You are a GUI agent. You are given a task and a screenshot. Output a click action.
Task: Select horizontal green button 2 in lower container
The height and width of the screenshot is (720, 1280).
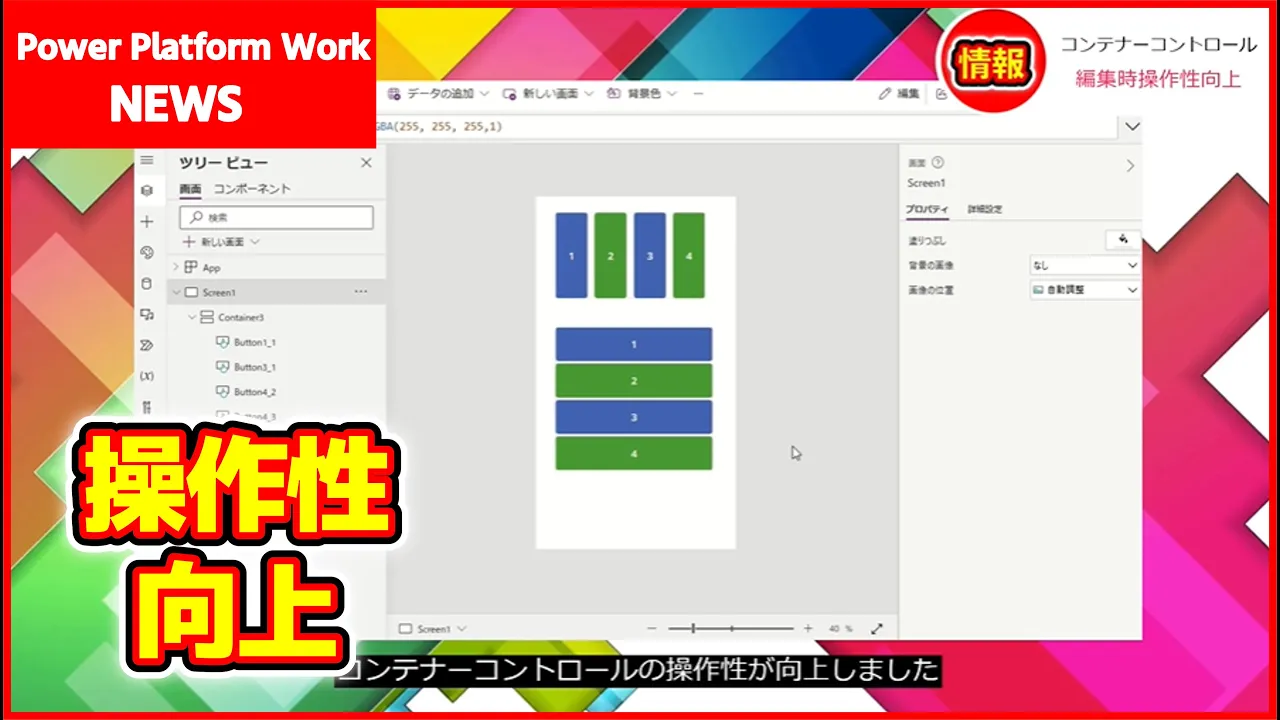point(634,381)
